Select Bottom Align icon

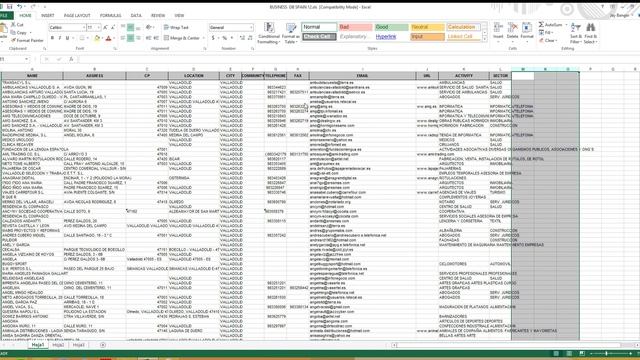pos(138,27)
